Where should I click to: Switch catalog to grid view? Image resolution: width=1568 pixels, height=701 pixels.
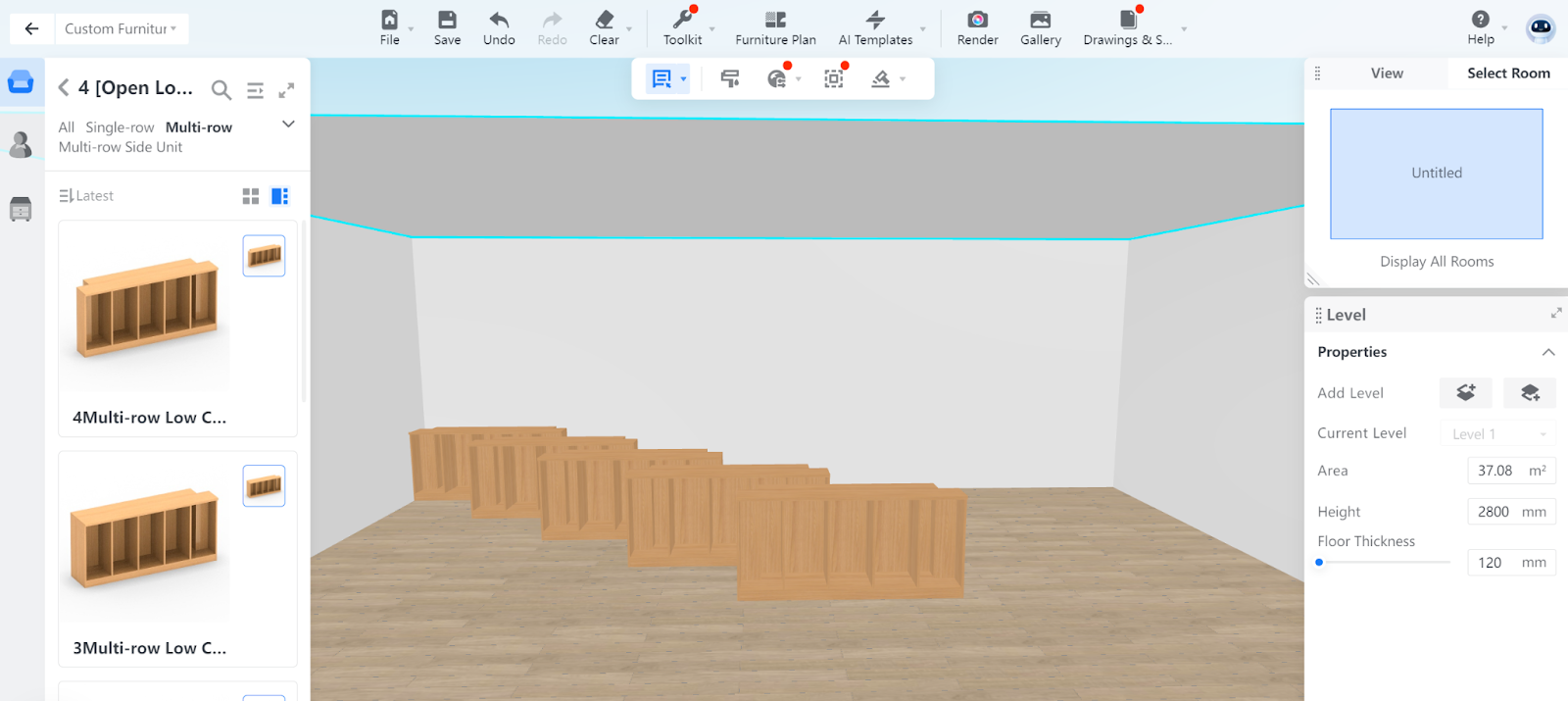pos(251,196)
